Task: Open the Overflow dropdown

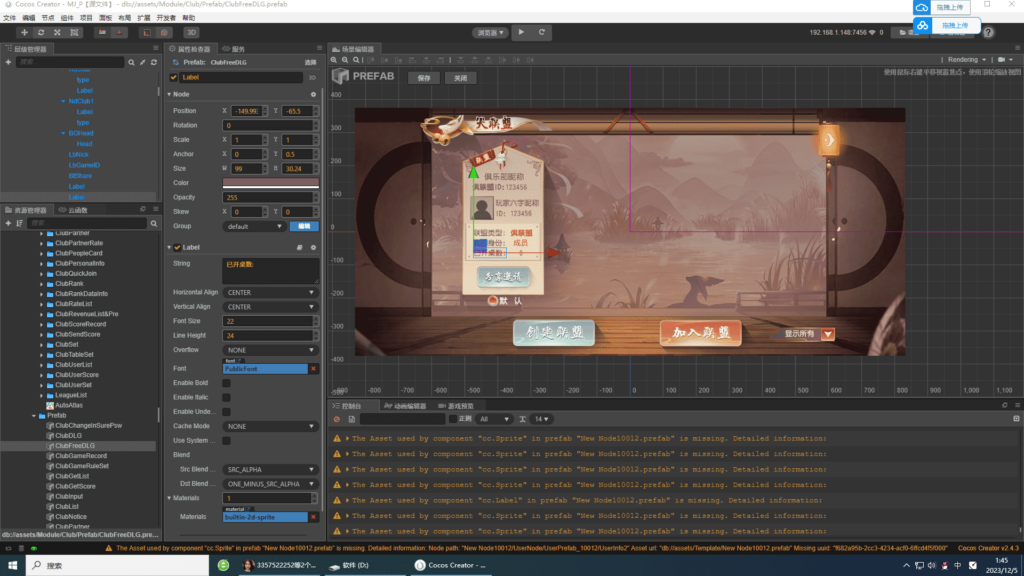Action: pyautogui.click(x=270, y=350)
